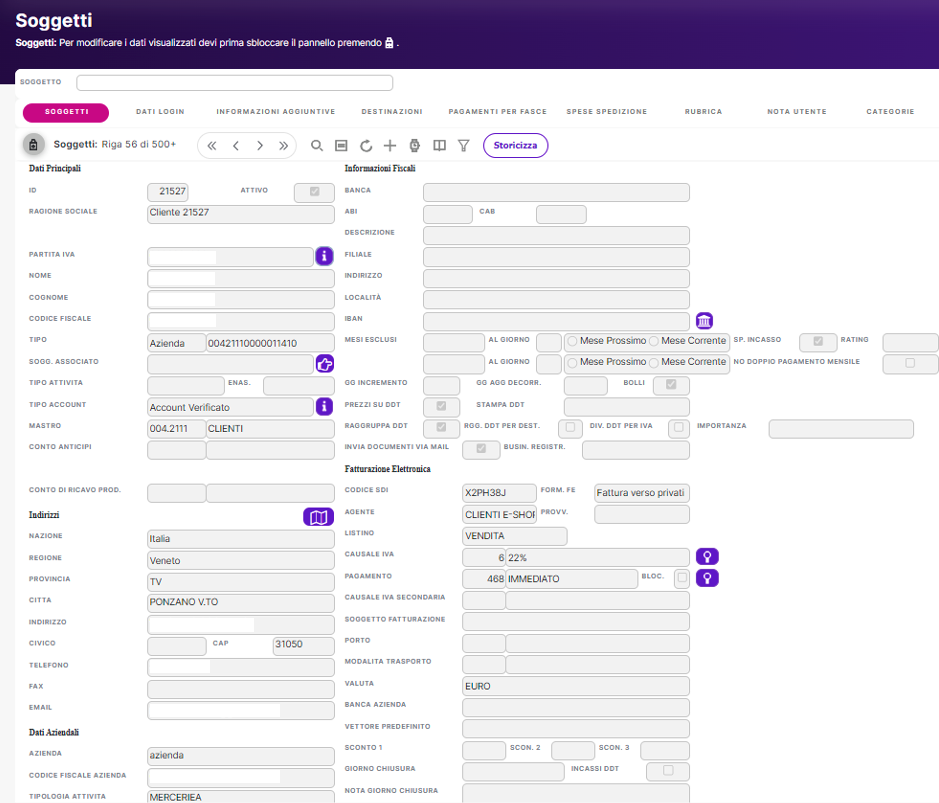The image size is (939, 803).
Task: Click the Ragione Sociale field
Action: 241,214
